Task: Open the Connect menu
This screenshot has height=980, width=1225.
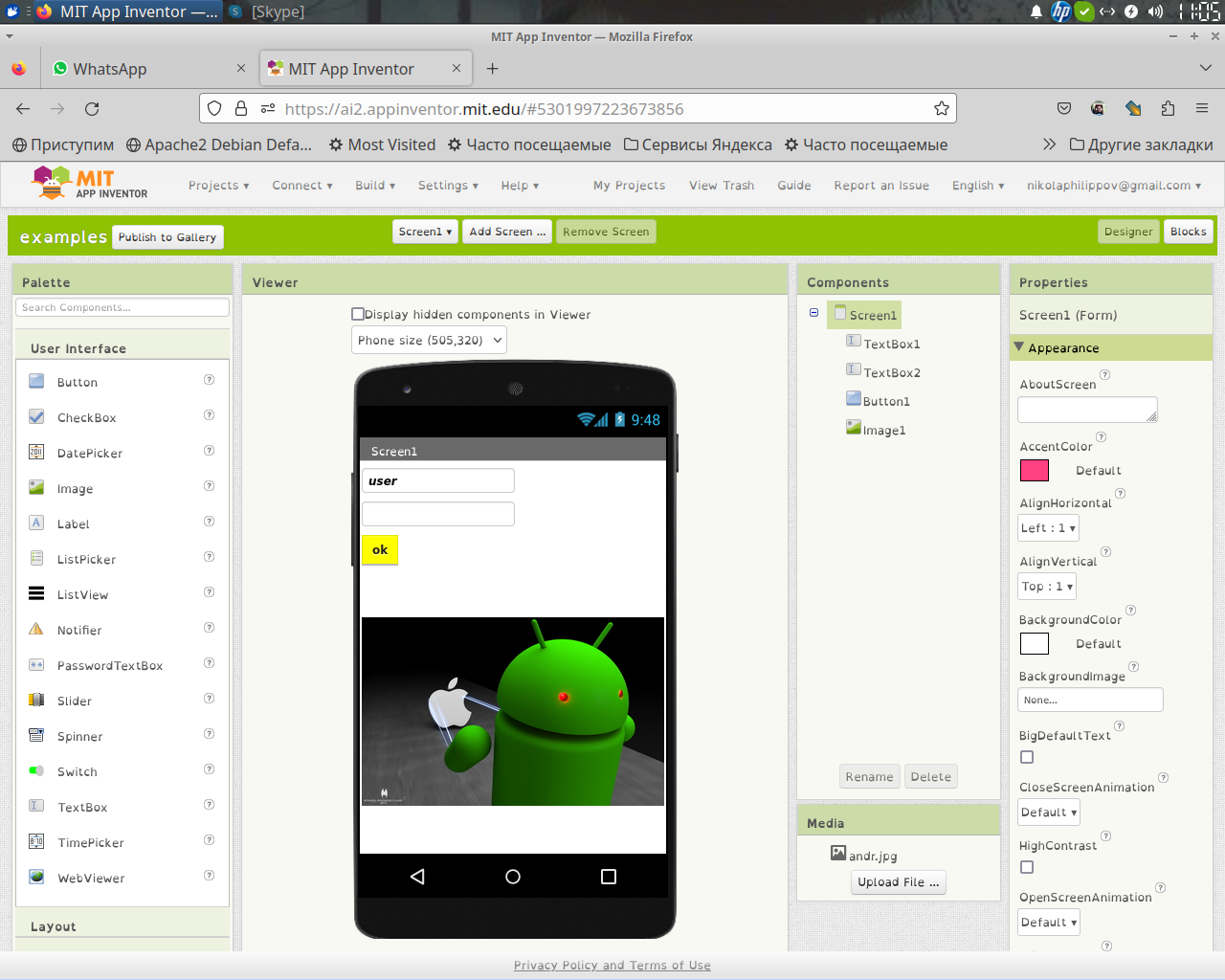Action: (x=302, y=186)
